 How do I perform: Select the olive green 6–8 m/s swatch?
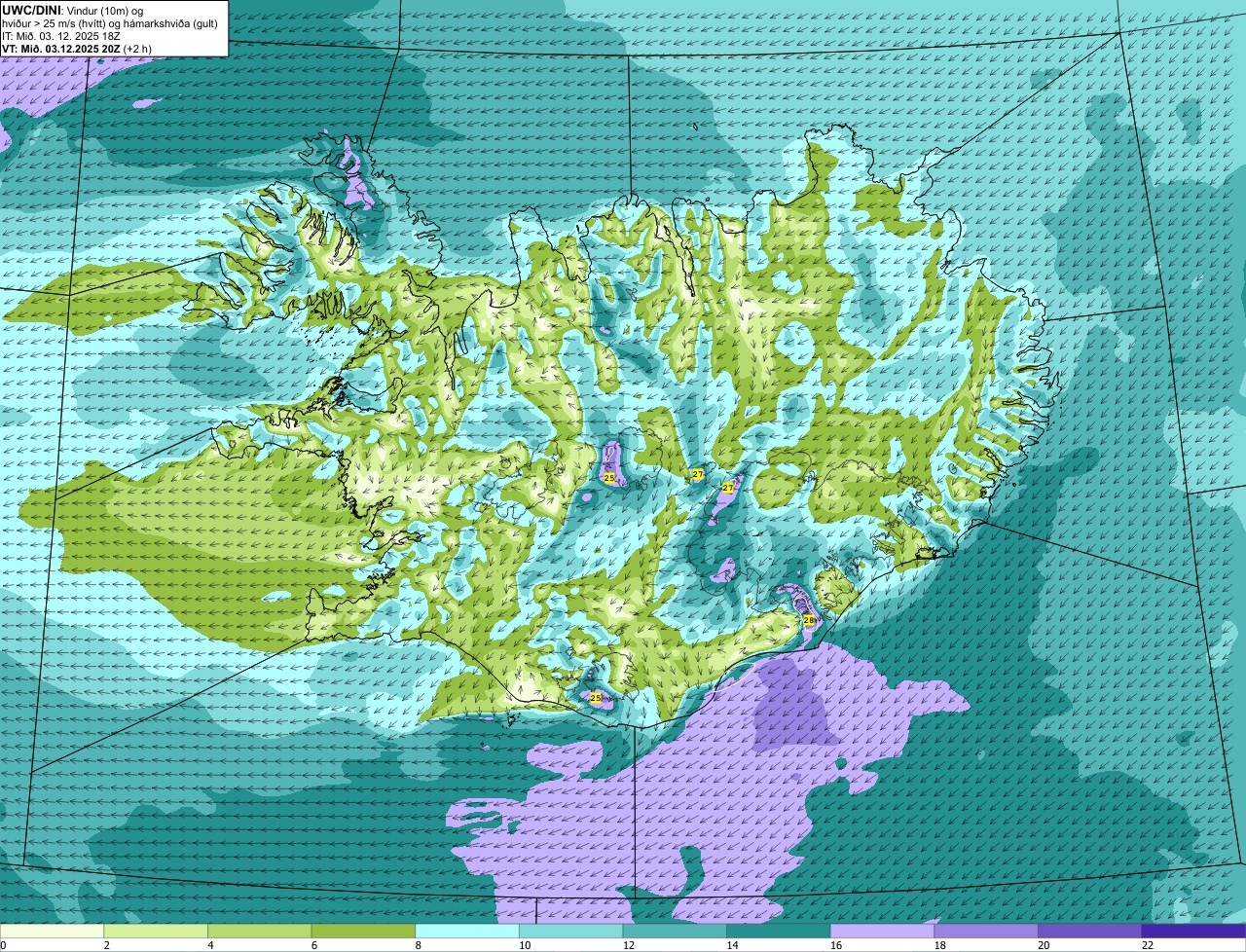pyautogui.click(x=363, y=931)
